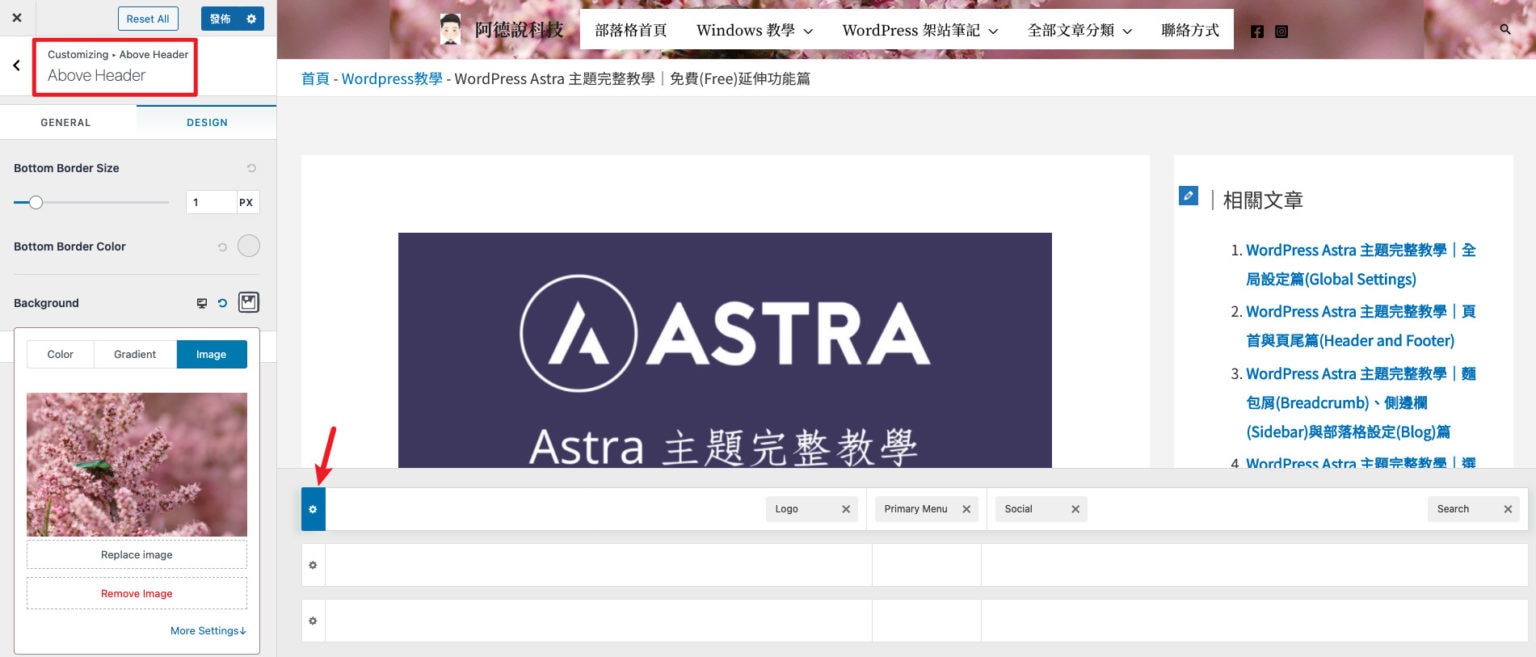
Task: Click media library icon next to Background
Action: 248,301
